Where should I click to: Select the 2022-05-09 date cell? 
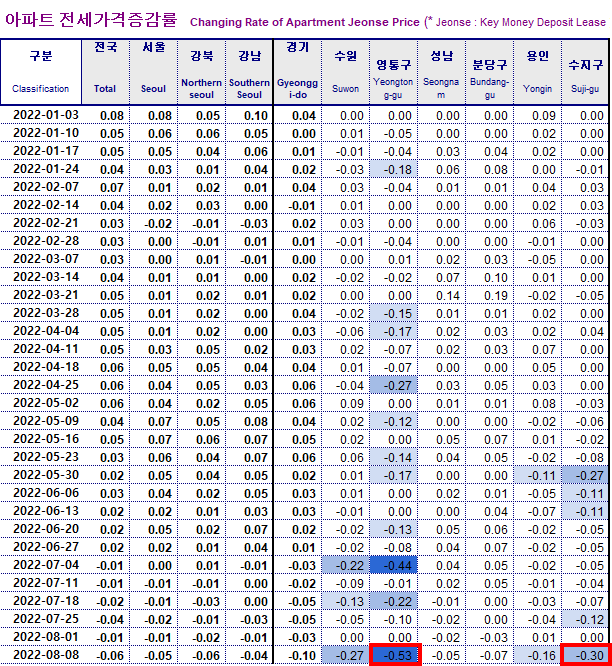46,421
